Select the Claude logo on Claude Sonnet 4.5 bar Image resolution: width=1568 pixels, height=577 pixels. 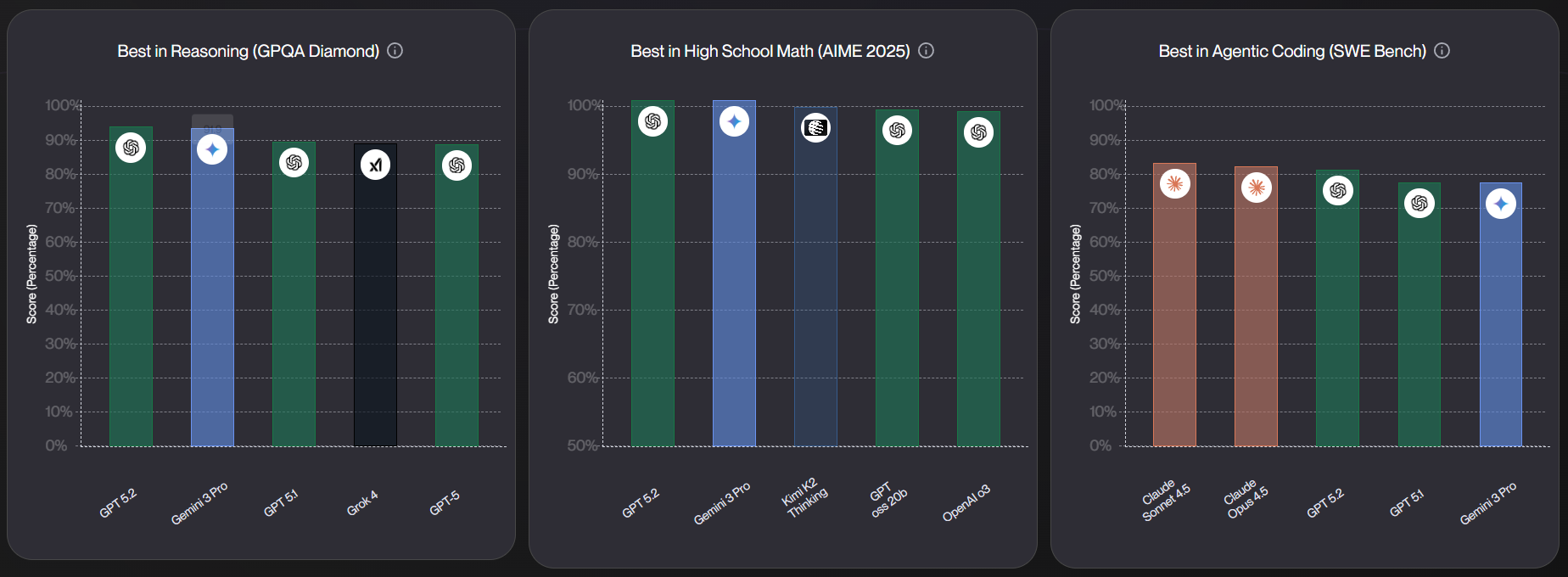coord(1175,183)
